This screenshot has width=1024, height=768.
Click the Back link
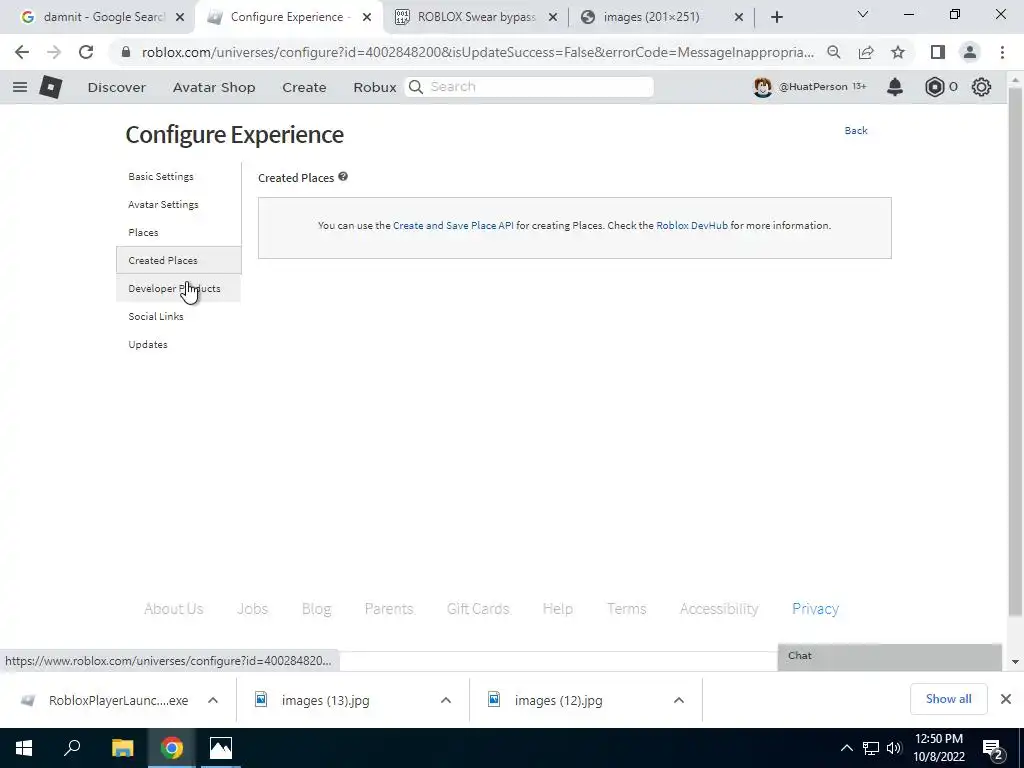856,131
